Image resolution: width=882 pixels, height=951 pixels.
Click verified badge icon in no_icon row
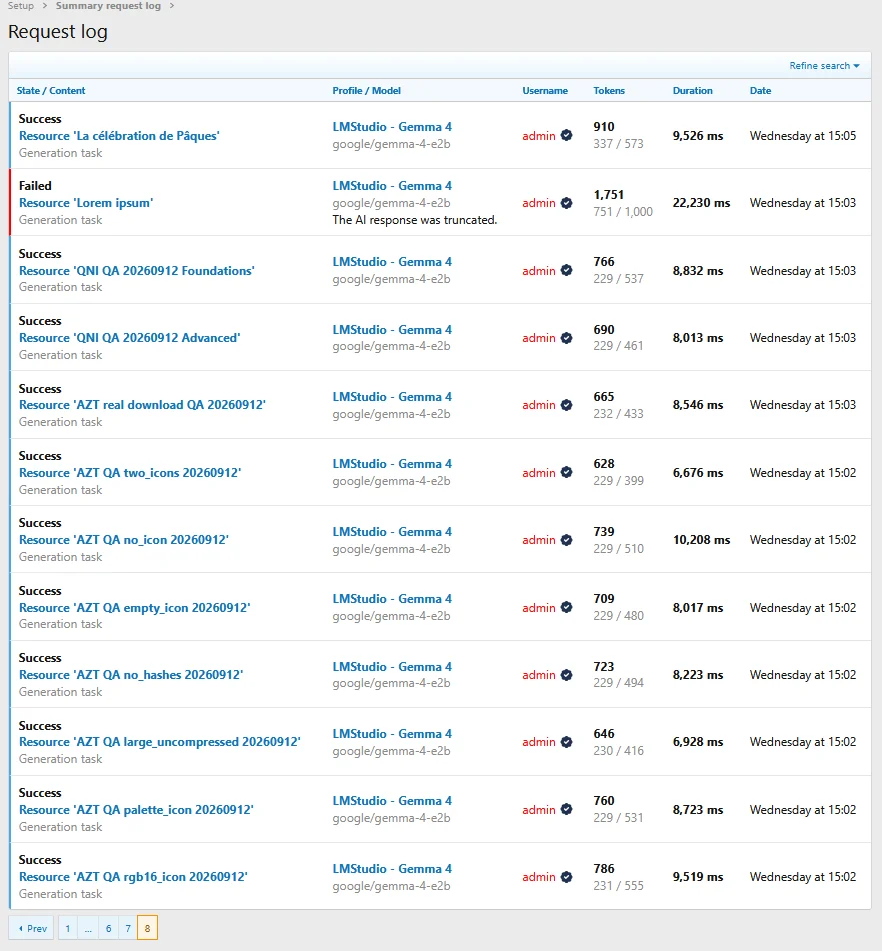pyautogui.click(x=566, y=540)
